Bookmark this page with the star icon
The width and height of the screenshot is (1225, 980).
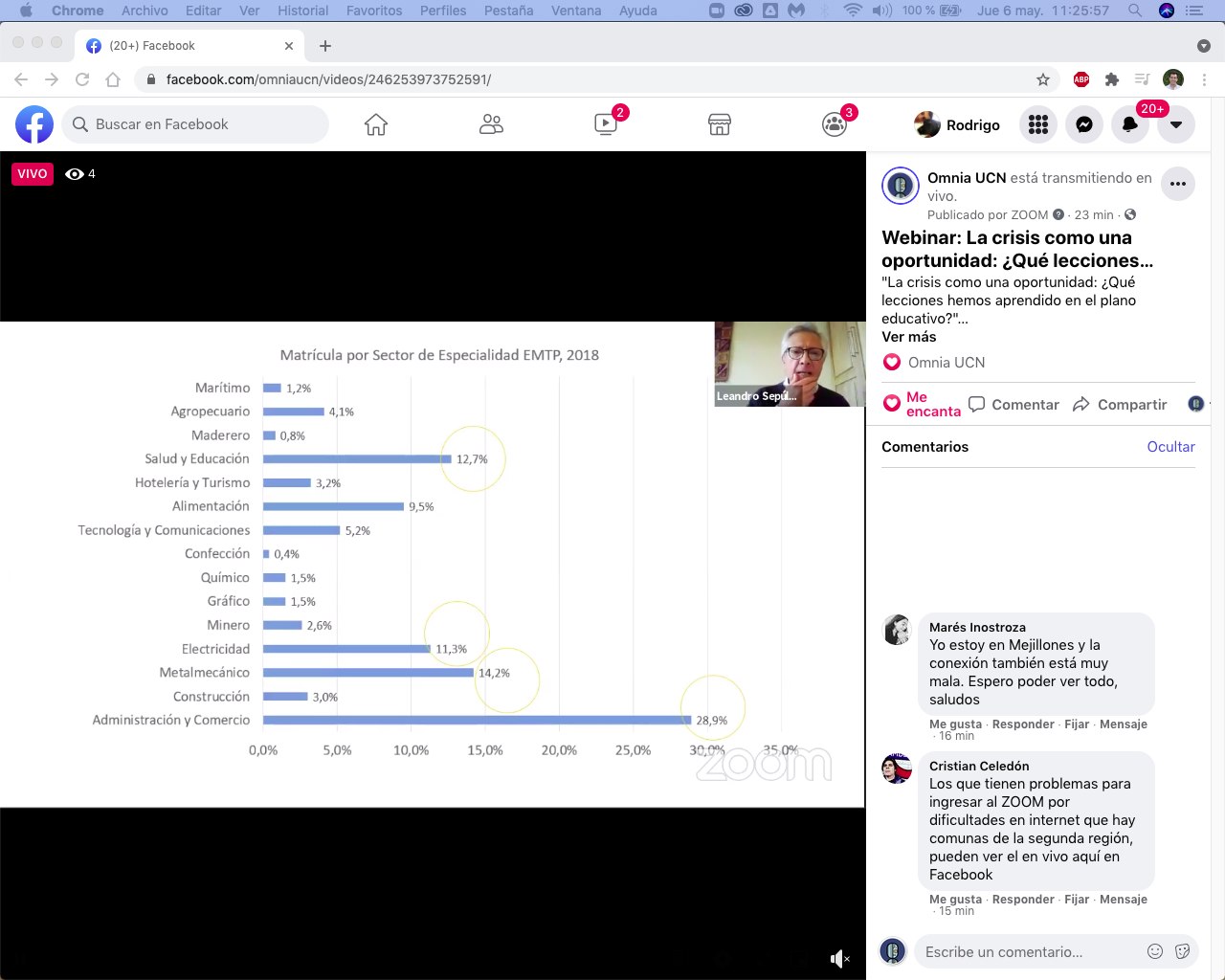pos(1043,79)
